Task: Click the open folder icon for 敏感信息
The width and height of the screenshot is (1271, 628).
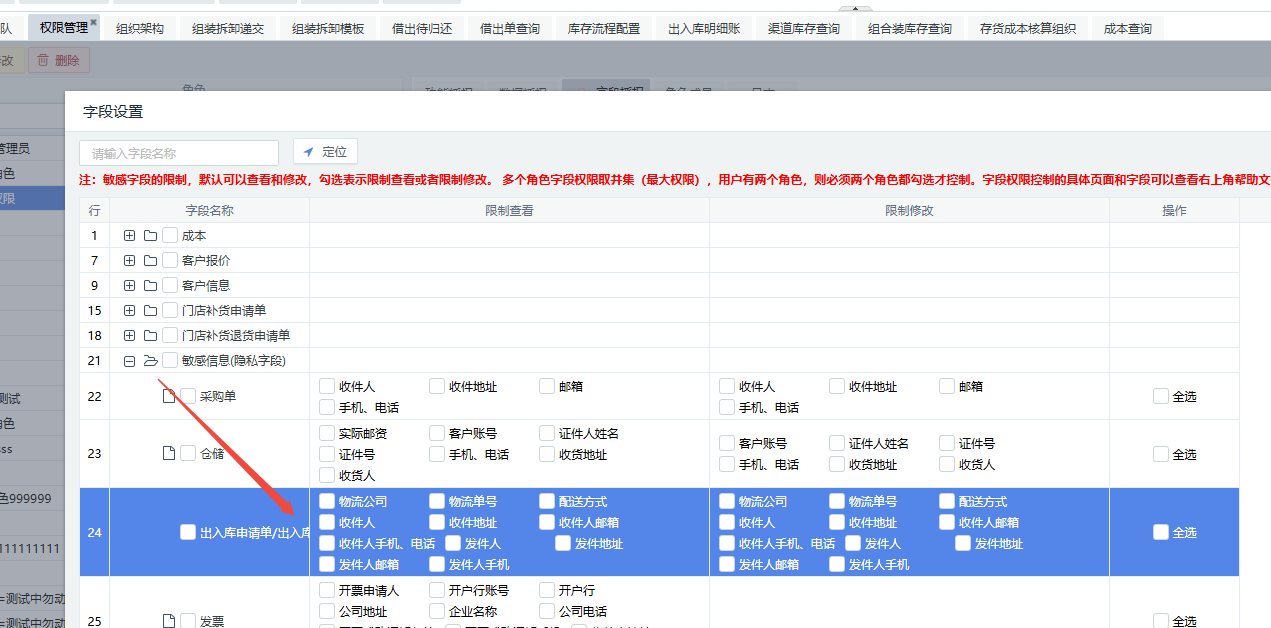Action: click(150, 361)
